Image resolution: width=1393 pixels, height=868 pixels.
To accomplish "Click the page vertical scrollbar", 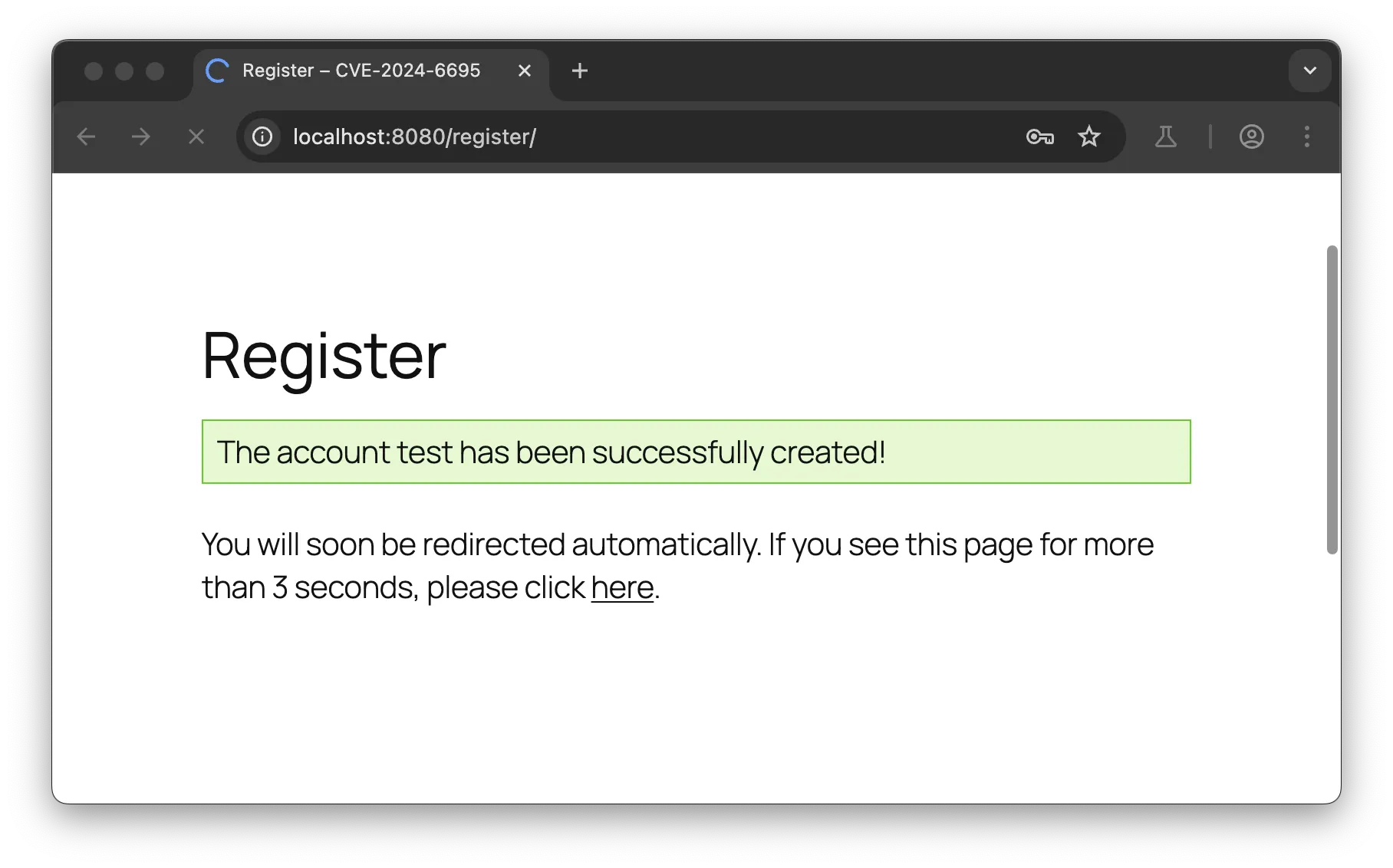I will pyautogui.click(x=1332, y=399).
